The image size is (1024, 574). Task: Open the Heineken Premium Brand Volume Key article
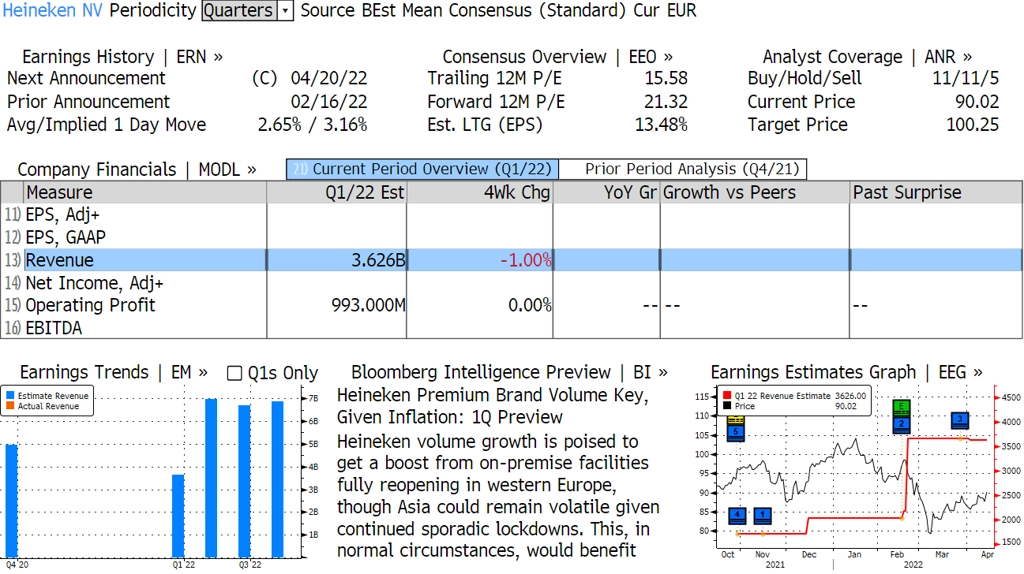click(492, 406)
